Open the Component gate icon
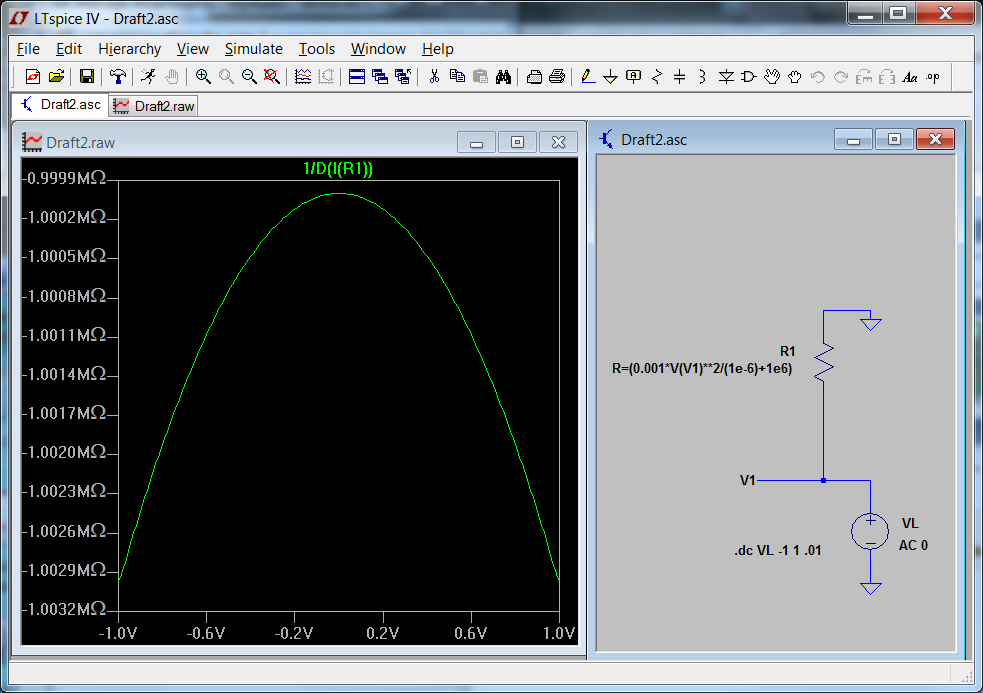This screenshot has width=983, height=693. click(x=749, y=77)
